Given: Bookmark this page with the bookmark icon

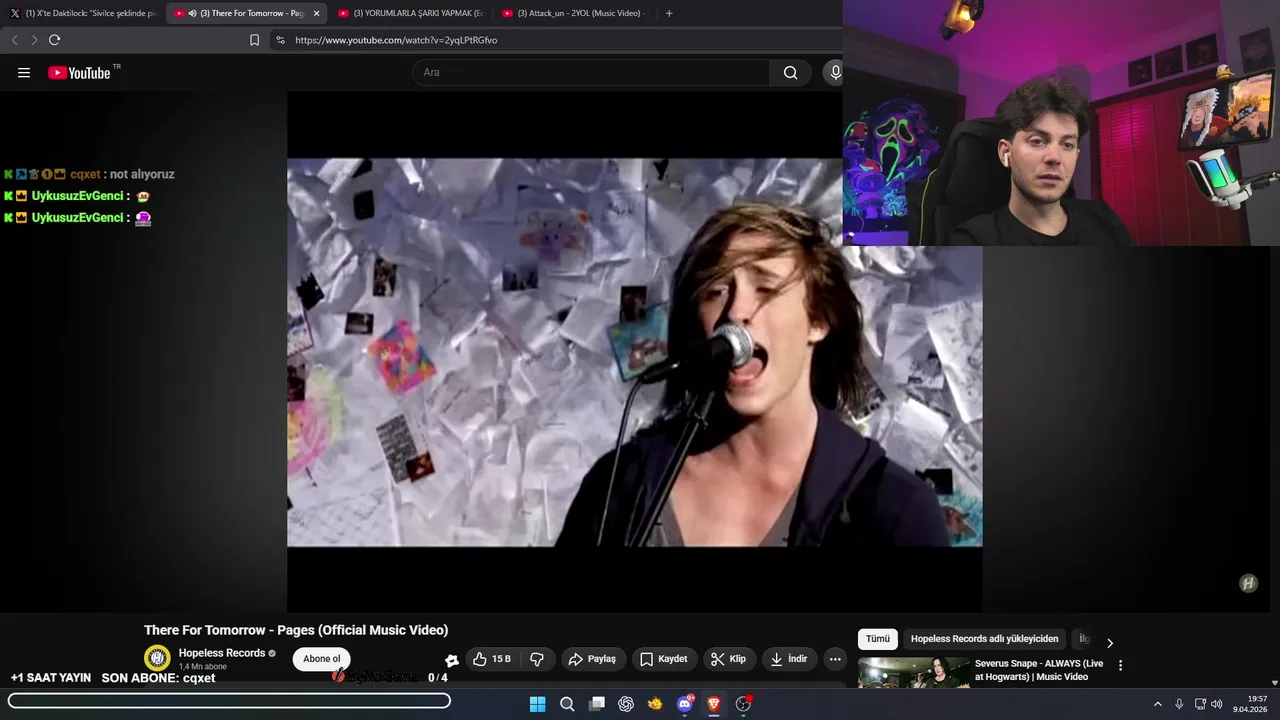Looking at the screenshot, I should 254,40.
